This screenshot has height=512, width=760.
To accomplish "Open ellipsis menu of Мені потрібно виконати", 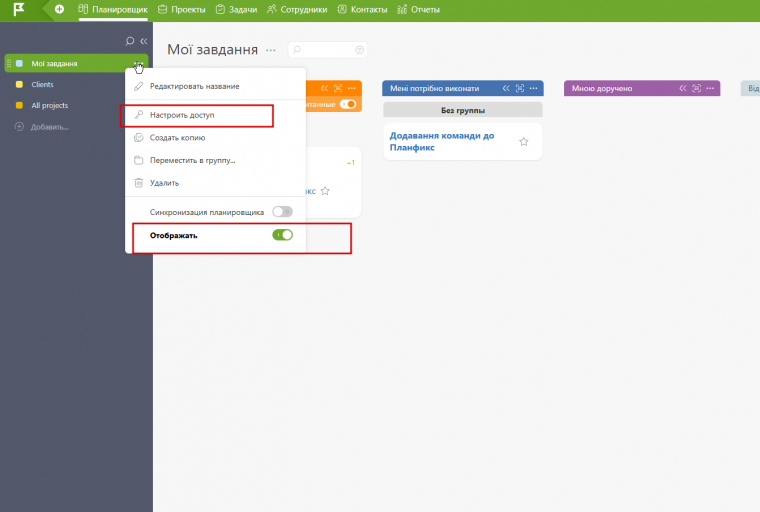I will 534,88.
